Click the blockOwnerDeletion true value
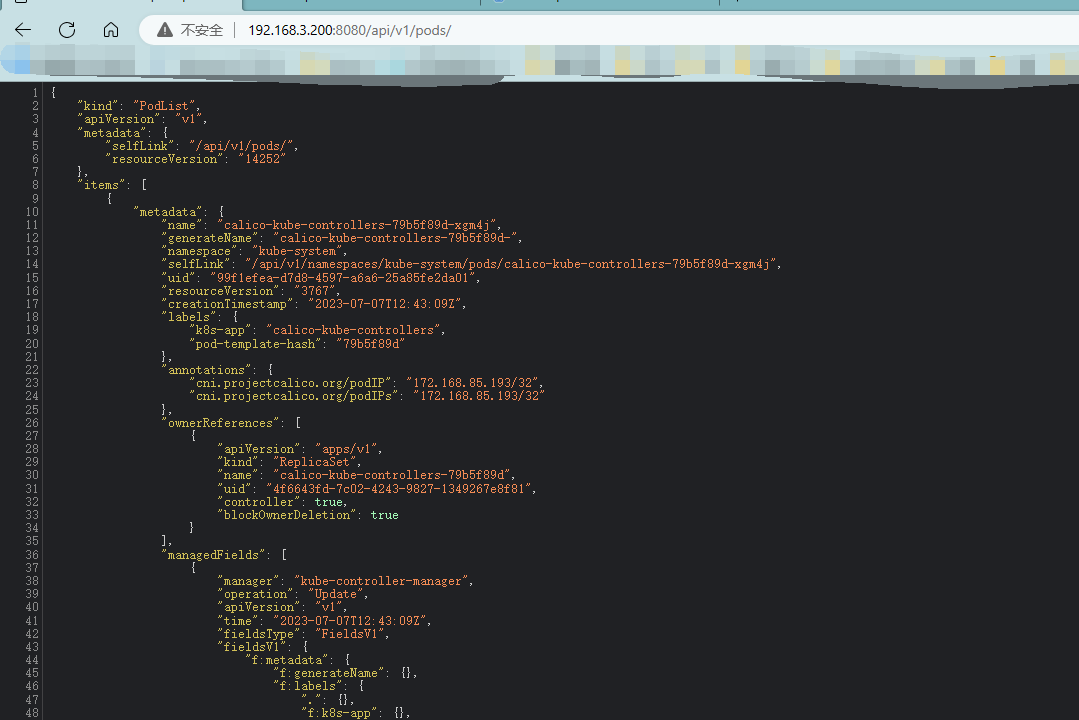Image resolution: width=1079 pixels, height=720 pixels. pyautogui.click(x=384, y=515)
